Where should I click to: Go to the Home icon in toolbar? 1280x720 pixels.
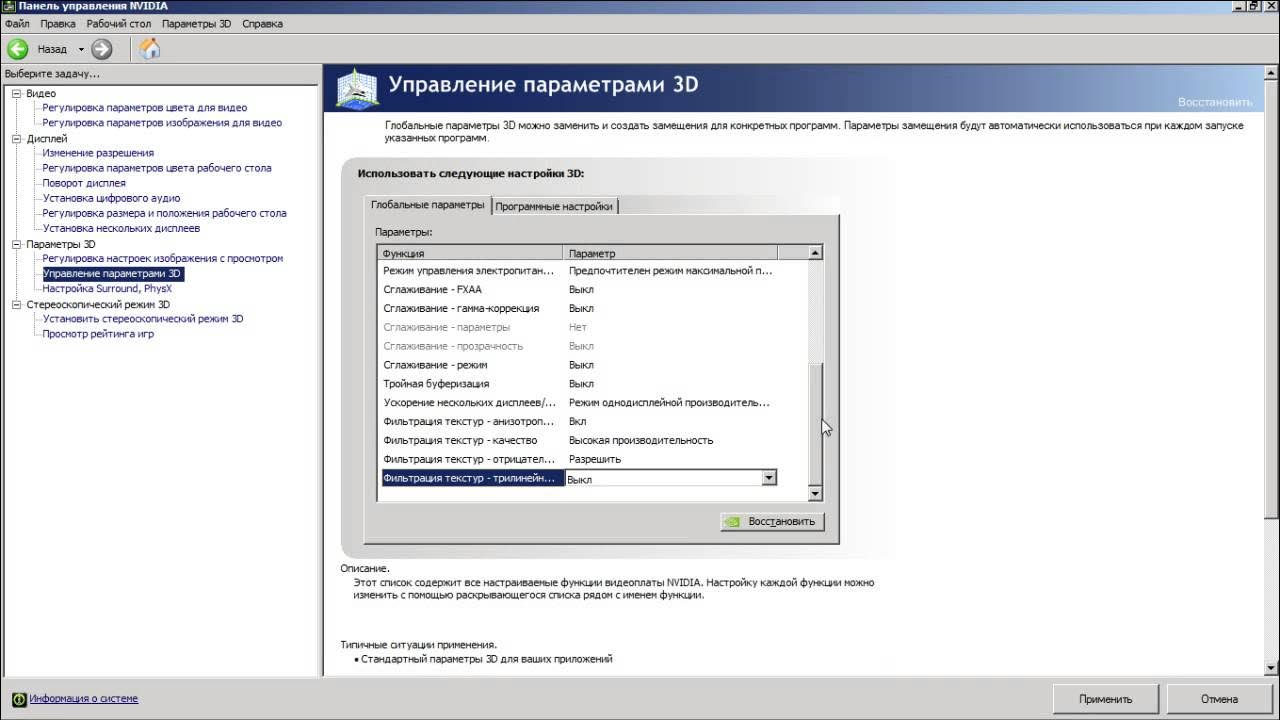tap(150, 48)
